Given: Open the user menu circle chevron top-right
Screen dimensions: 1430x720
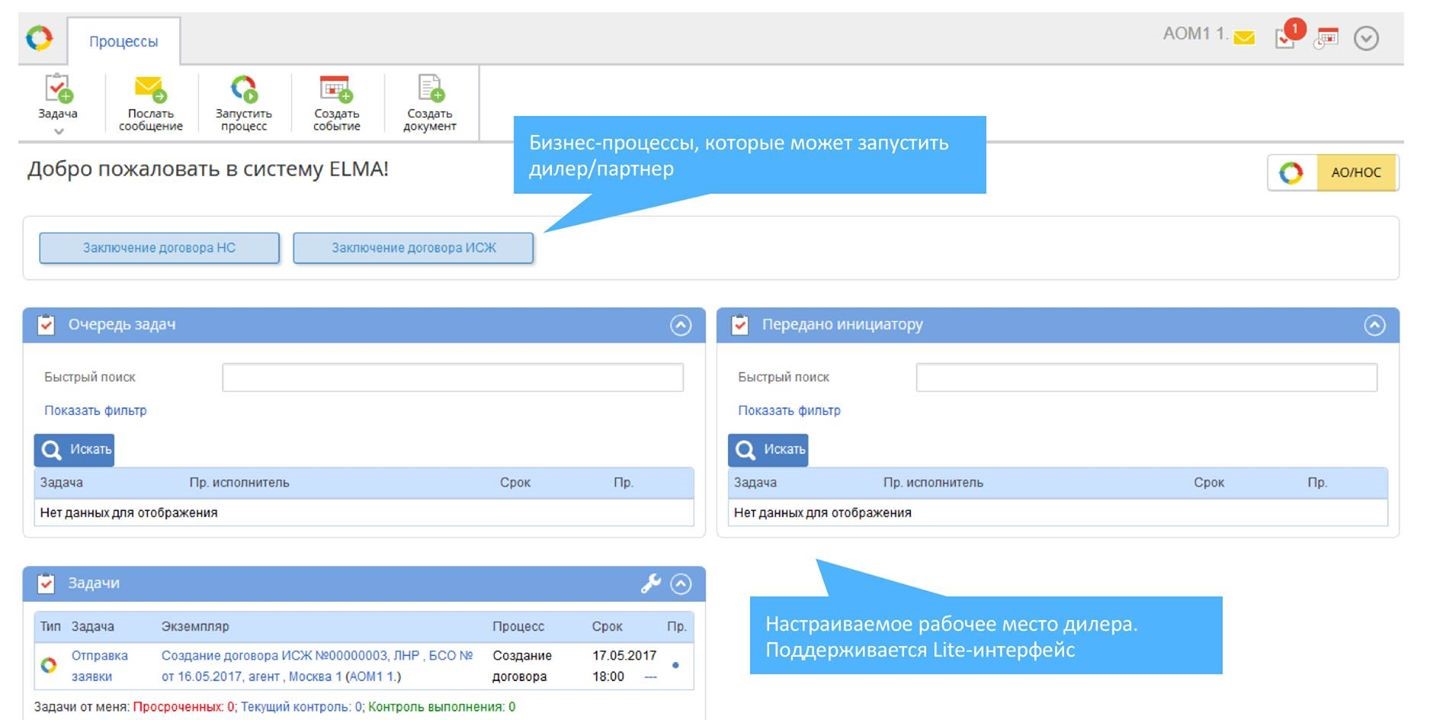Looking at the screenshot, I should [1366, 39].
